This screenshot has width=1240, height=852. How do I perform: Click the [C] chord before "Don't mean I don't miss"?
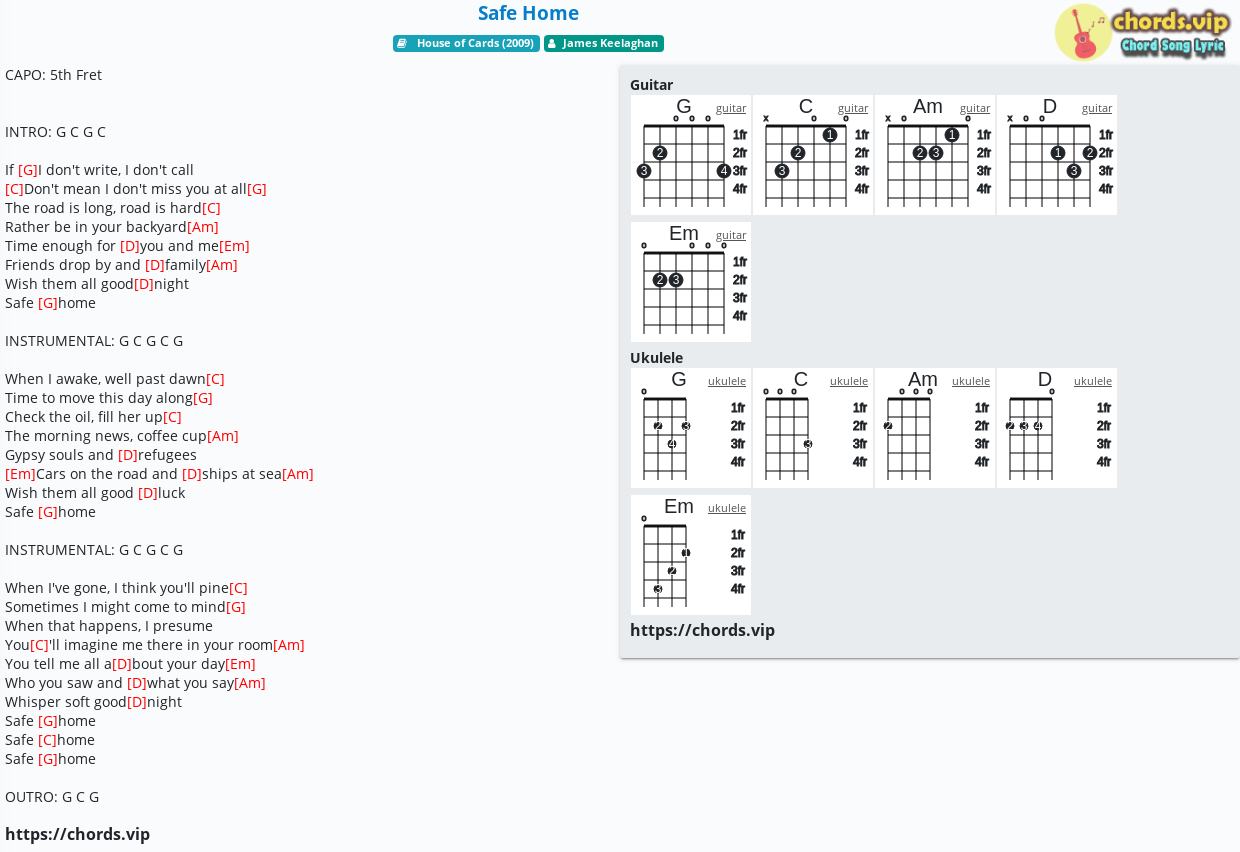pyautogui.click(x=14, y=189)
